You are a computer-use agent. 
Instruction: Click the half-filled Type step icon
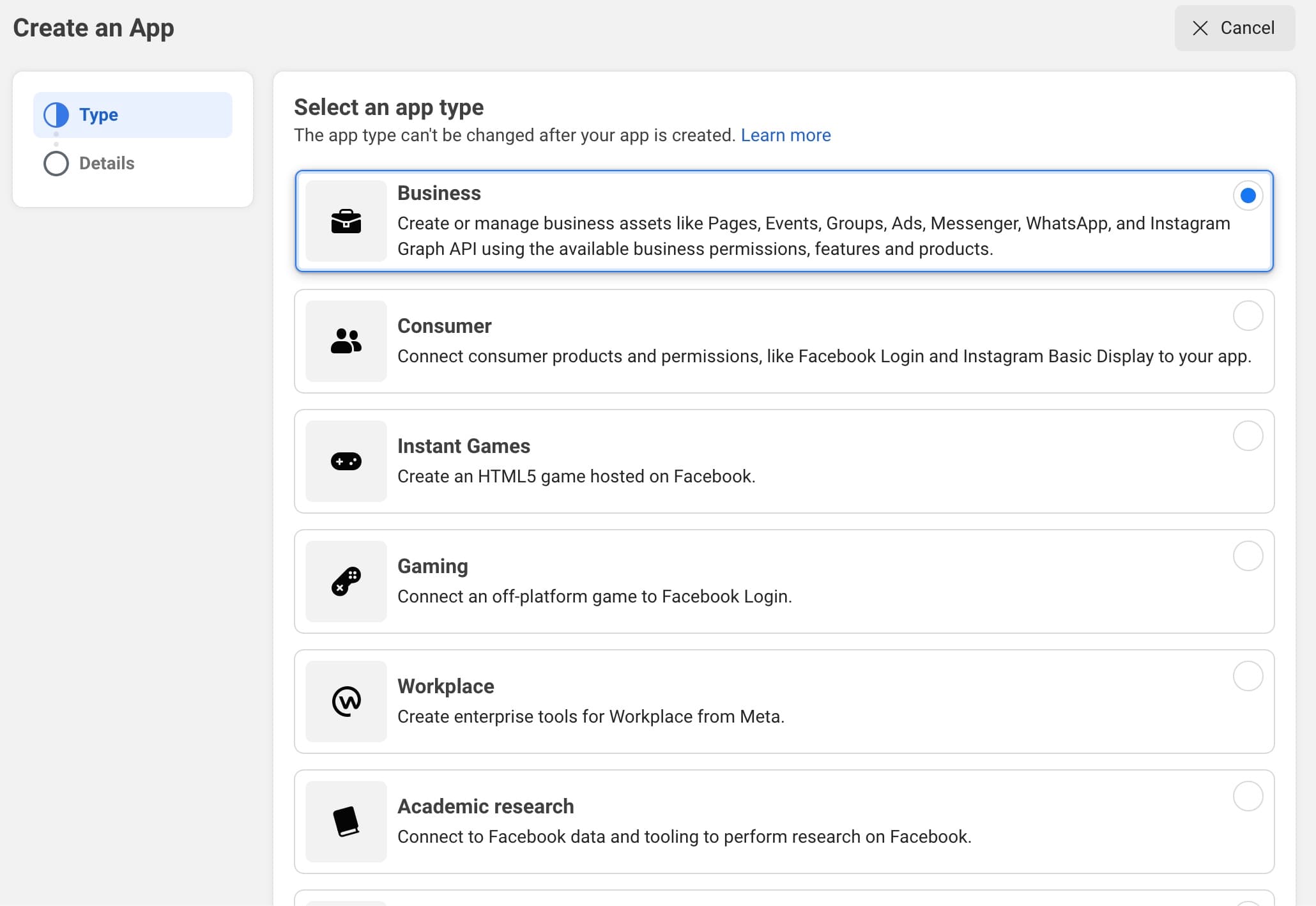(x=56, y=115)
